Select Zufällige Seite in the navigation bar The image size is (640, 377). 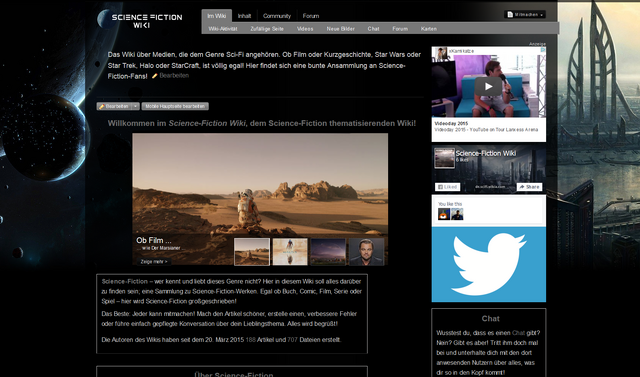[267, 29]
